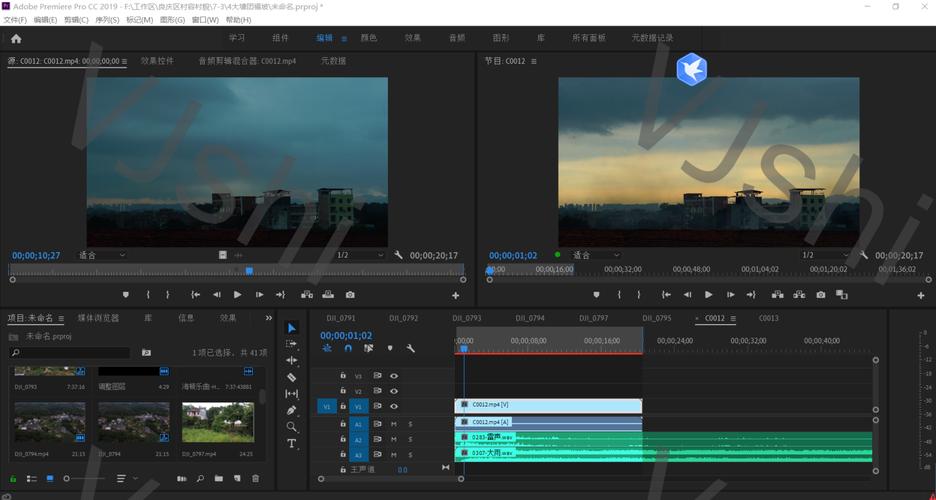Image resolution: width=936 pixels, height=500 pixels.
Task: Open Sort Icons menu in Project panel
Action: pyautogui.click(x=125, y=479)
